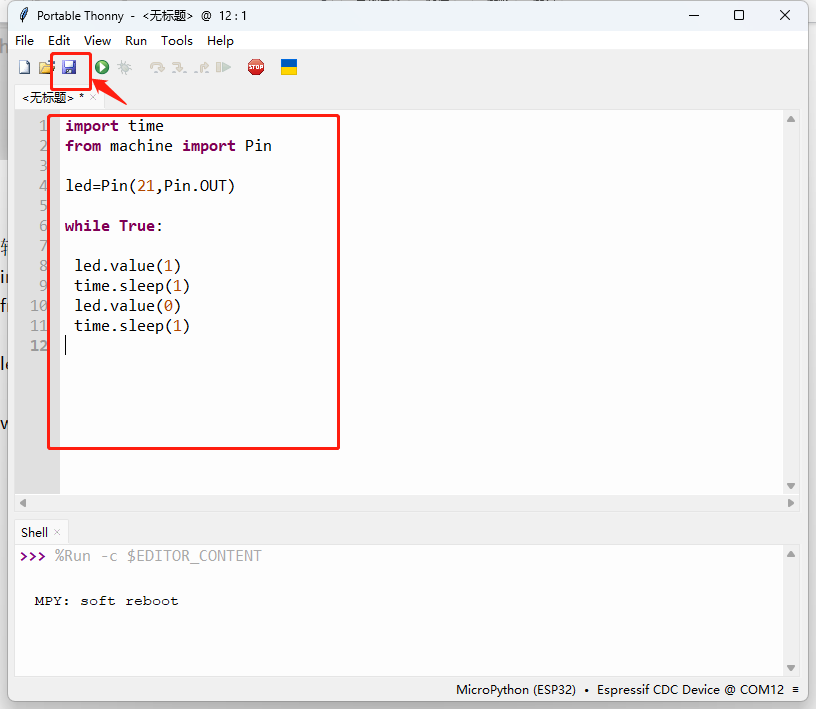Screen dimensions: 816x709
Task: Click 'Espressif CDC Device @ COM12' status text
Action: (690, 690)
